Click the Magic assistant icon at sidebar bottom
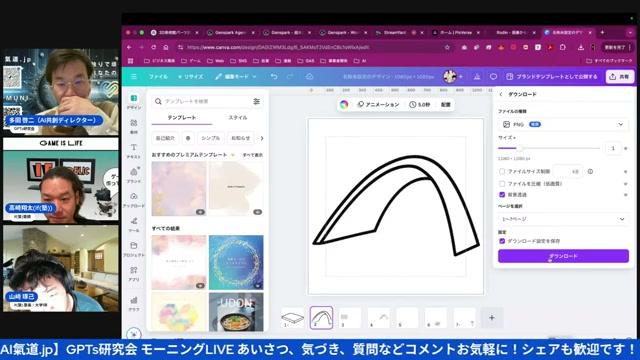 [134, 334]
